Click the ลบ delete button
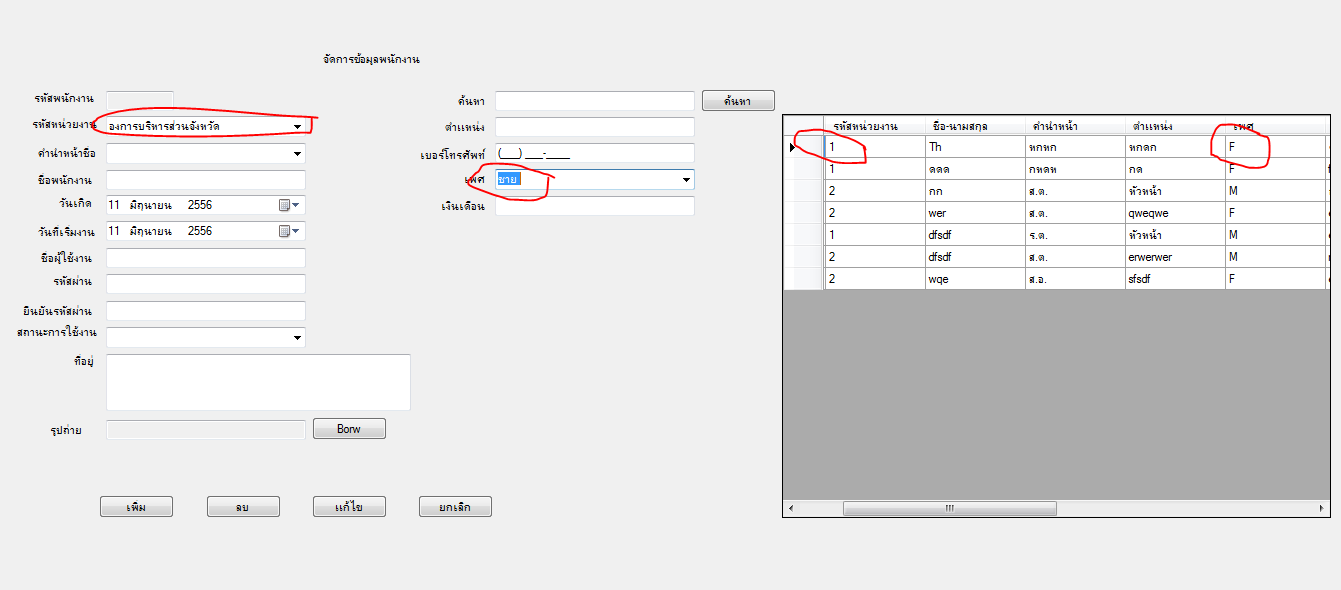The image size is (1341, 590). click(x=243, y=507)
